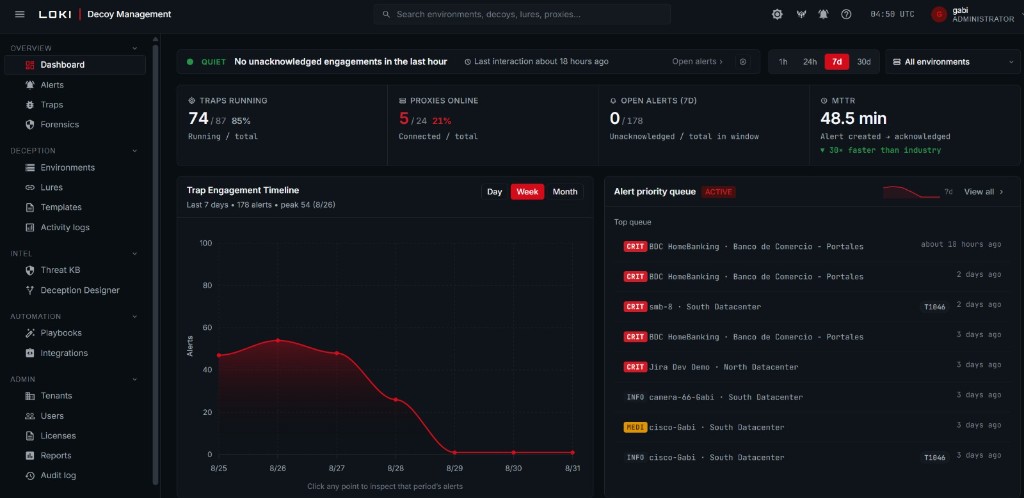The height and width of the screenshot is (498, 1024).
Task: Open the hamburger navigation menu
Action: pyautogui.click(x=20, y=14)
